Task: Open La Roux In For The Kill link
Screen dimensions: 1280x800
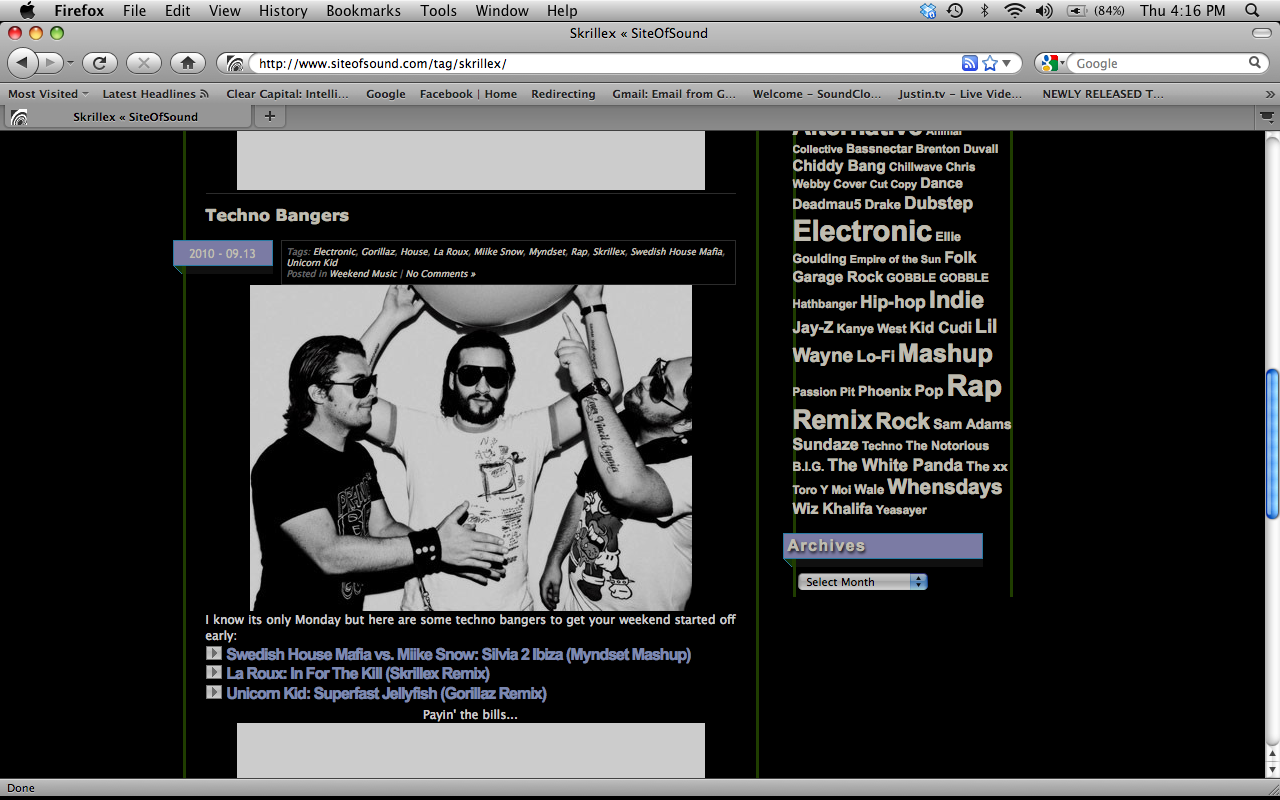Action: point(358,673)
